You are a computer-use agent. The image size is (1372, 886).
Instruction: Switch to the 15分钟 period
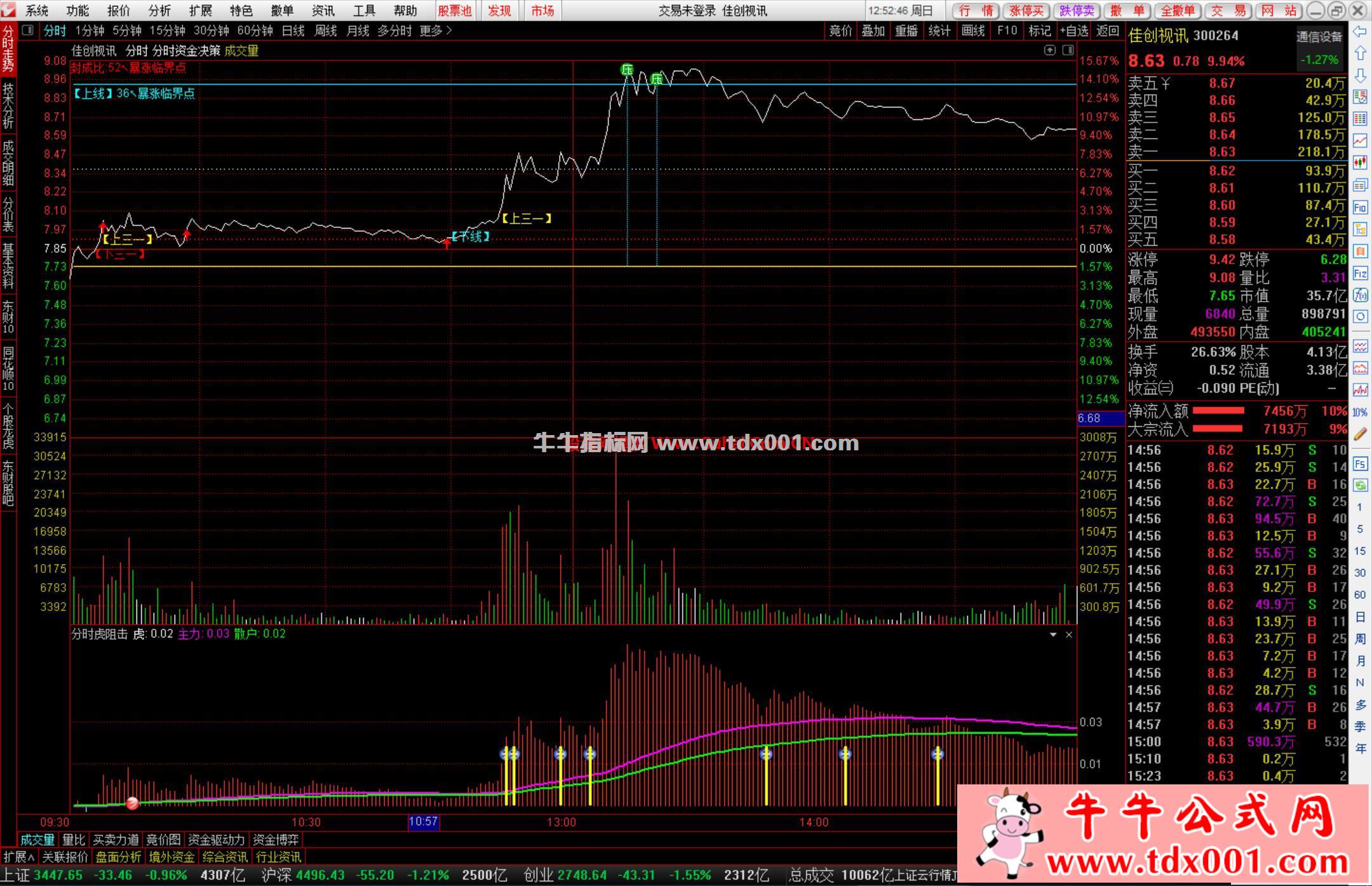point(167,30)
